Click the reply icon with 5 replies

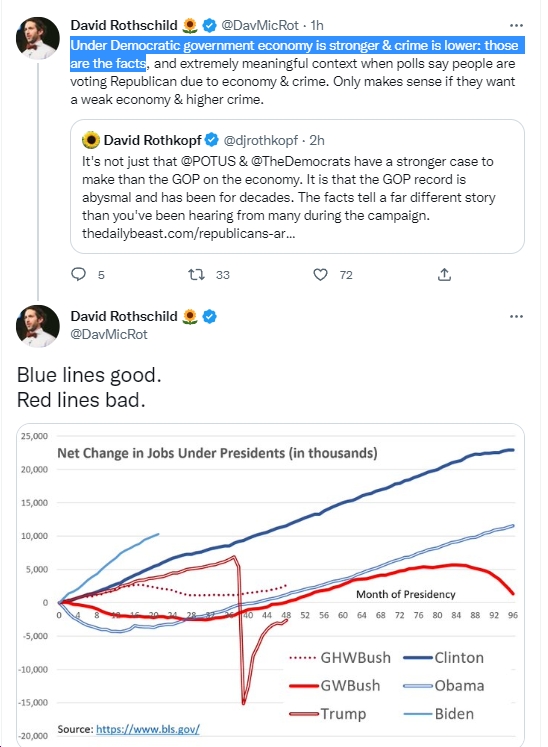pos(79,274)
